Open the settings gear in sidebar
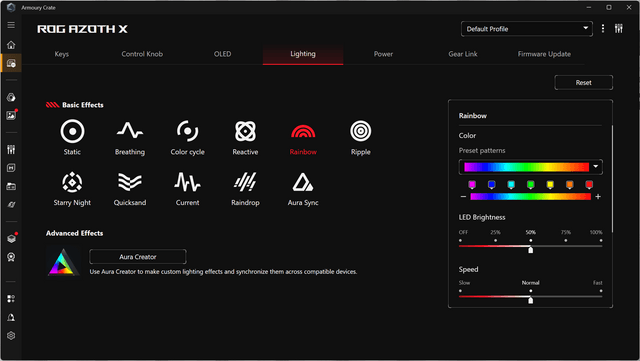Viewport: 640px width, 361px height. coord(11,335)
